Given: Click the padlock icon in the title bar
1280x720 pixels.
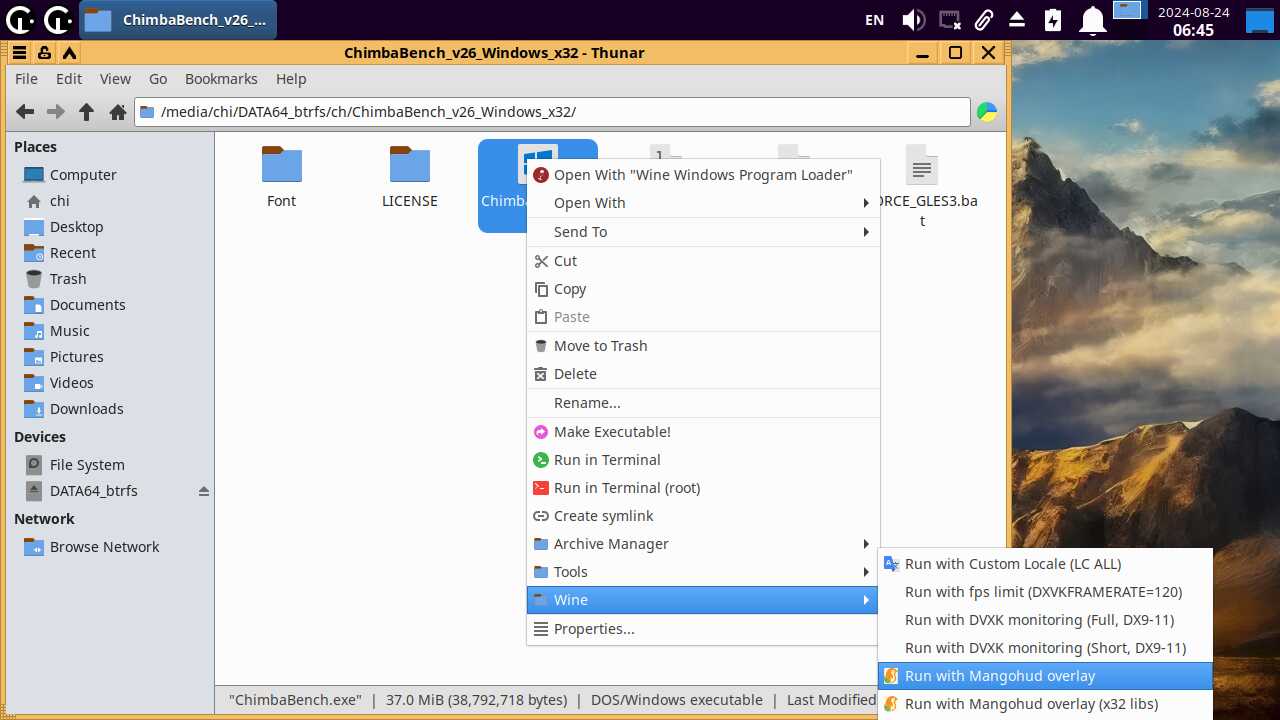Looking at the screenshot, I should tap(44, 53).
